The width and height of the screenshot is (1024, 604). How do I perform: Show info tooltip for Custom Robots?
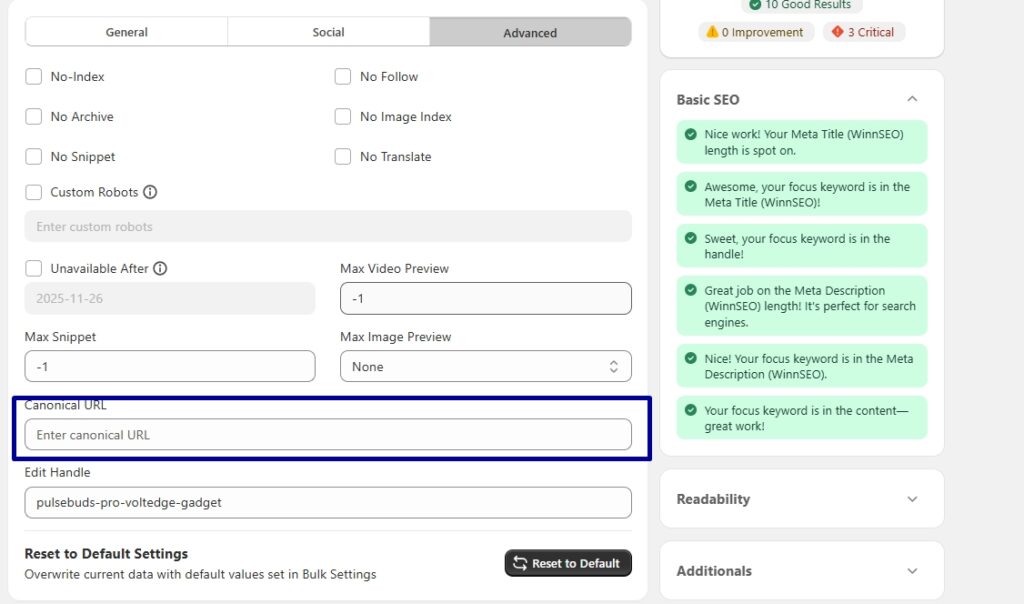pos(150,192)
